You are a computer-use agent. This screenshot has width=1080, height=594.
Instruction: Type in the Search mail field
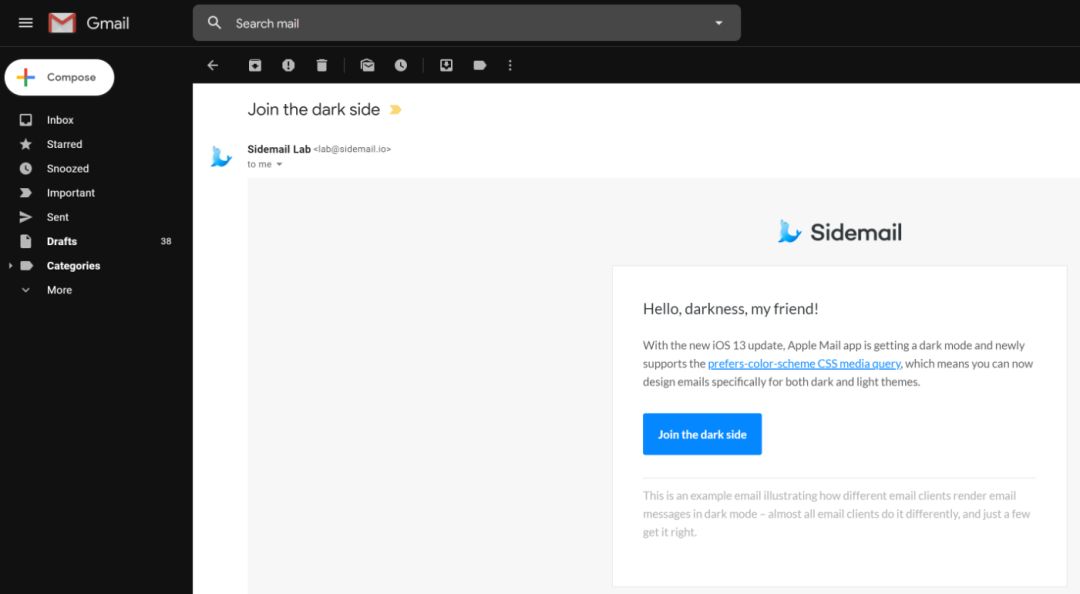[x=467, y=23]
